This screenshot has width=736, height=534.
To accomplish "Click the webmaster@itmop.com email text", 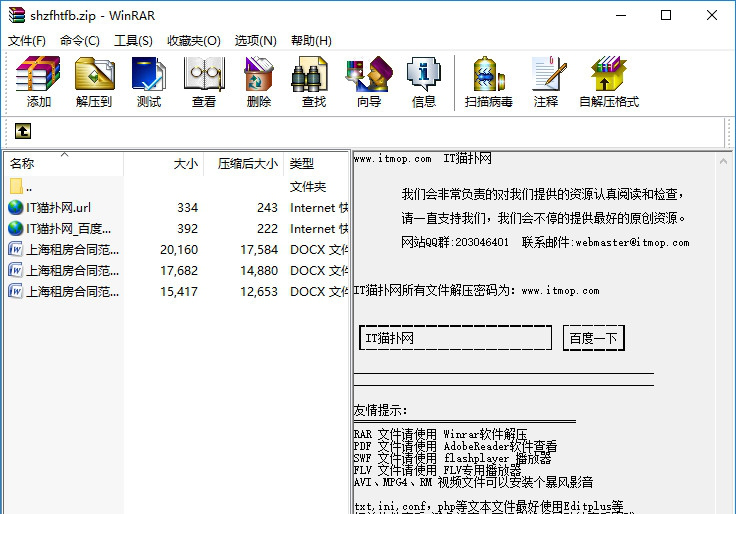I will (x=632, y=243).
